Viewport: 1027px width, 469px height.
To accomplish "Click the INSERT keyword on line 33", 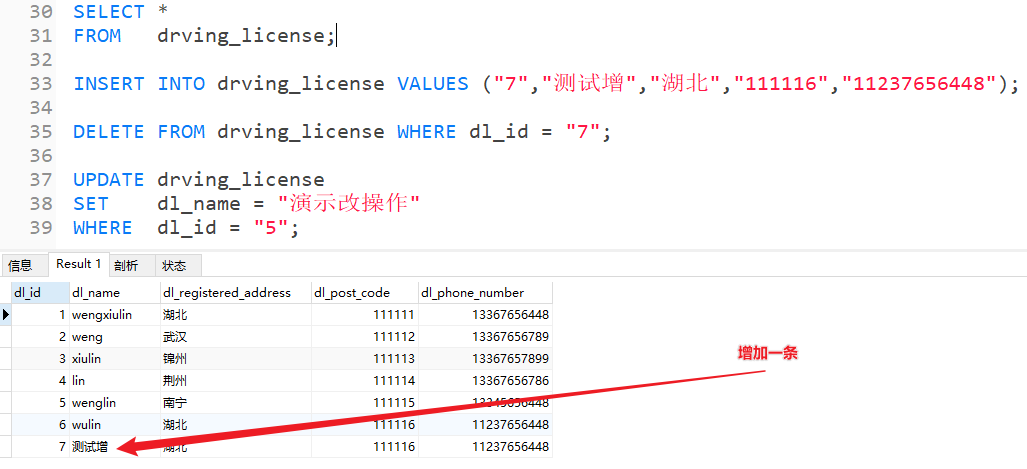I will click(x=109, y=84).
